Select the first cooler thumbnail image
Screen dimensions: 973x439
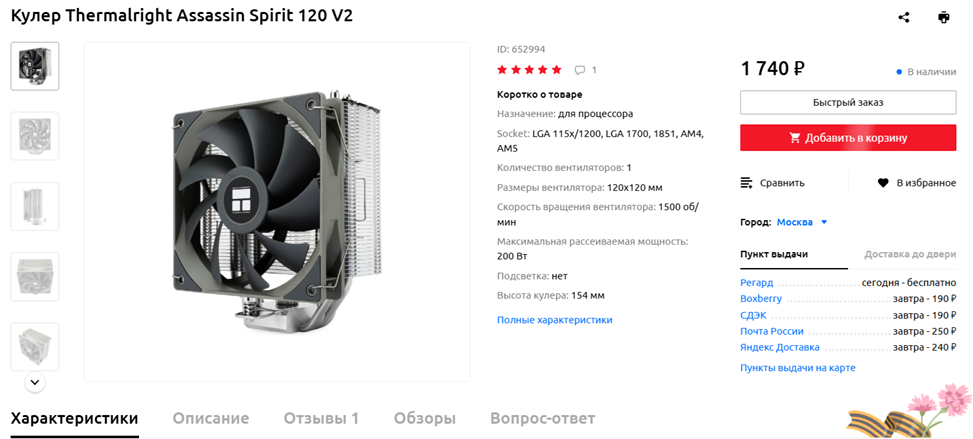[x=35, y=66]
